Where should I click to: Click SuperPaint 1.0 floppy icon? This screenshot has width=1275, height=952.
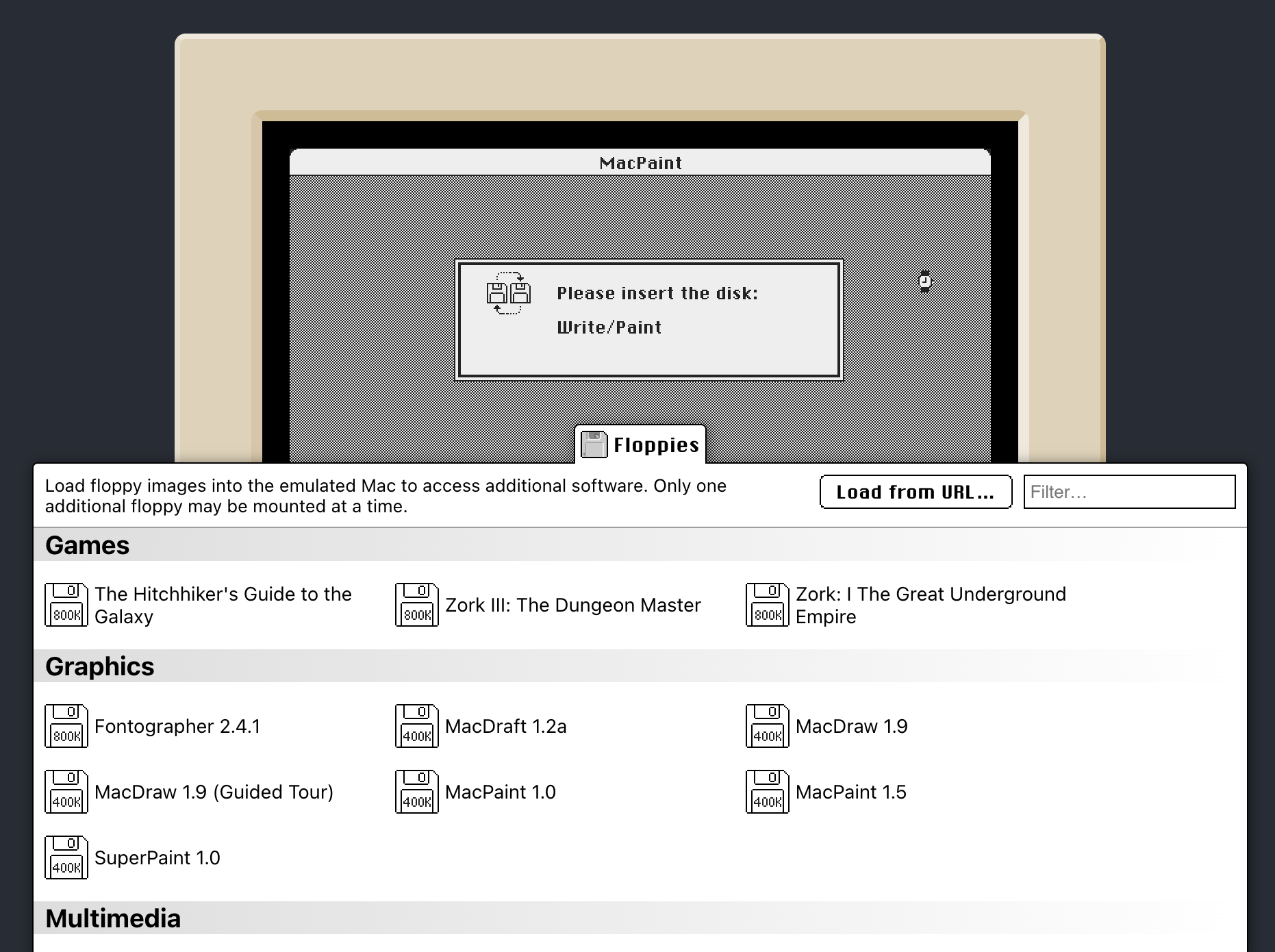point(66,857)
